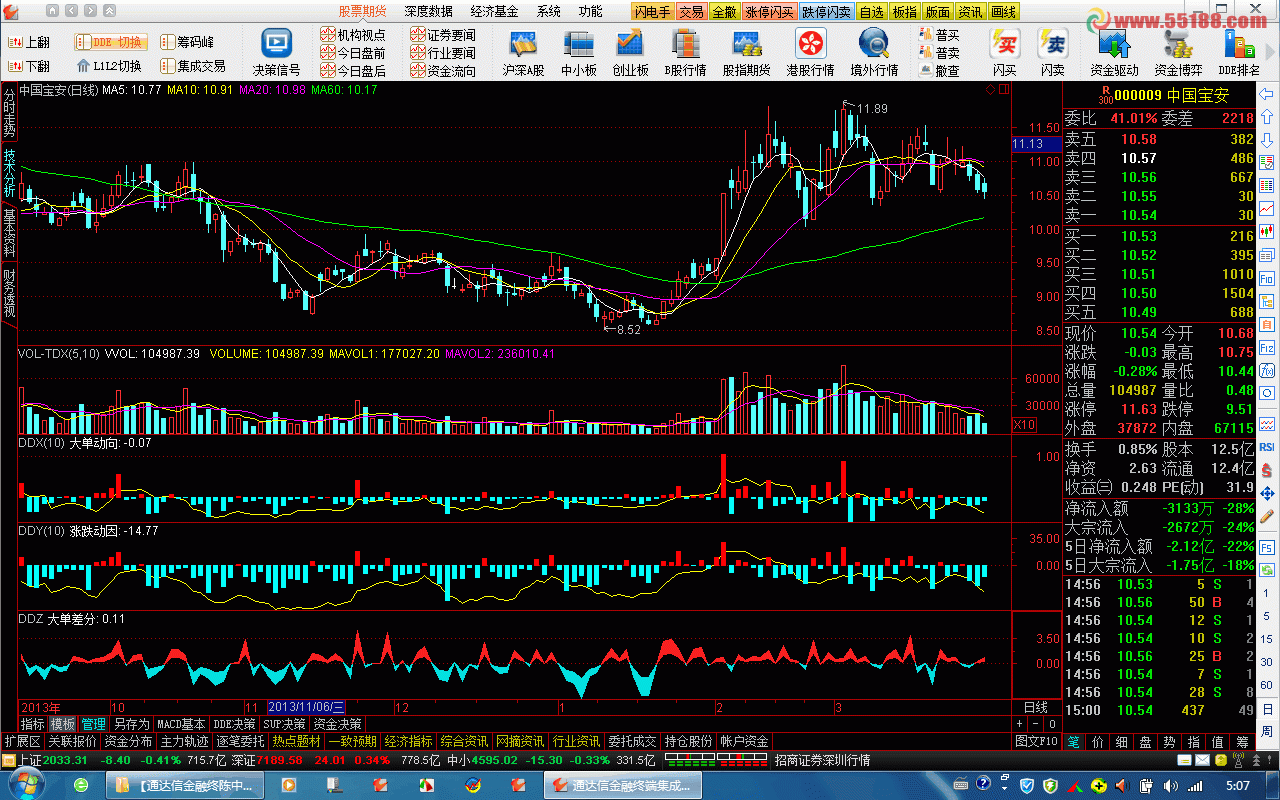Open the 筹码峰 chip peak tool
Image resolution: width=1280 pixels, height=800 pixels.
click(x=187, y=42)
